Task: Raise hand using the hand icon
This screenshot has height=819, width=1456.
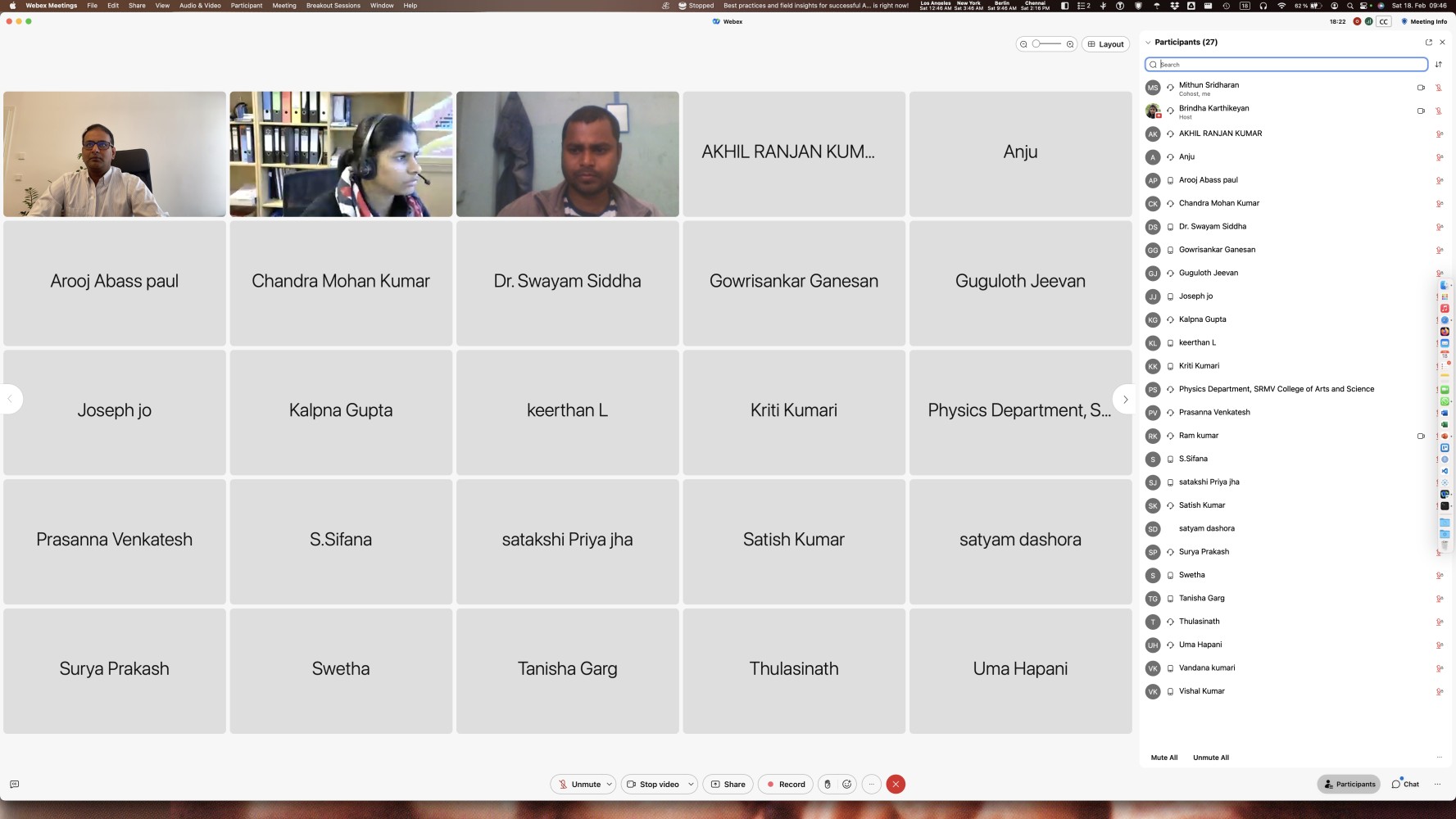Action: [828, 785]
